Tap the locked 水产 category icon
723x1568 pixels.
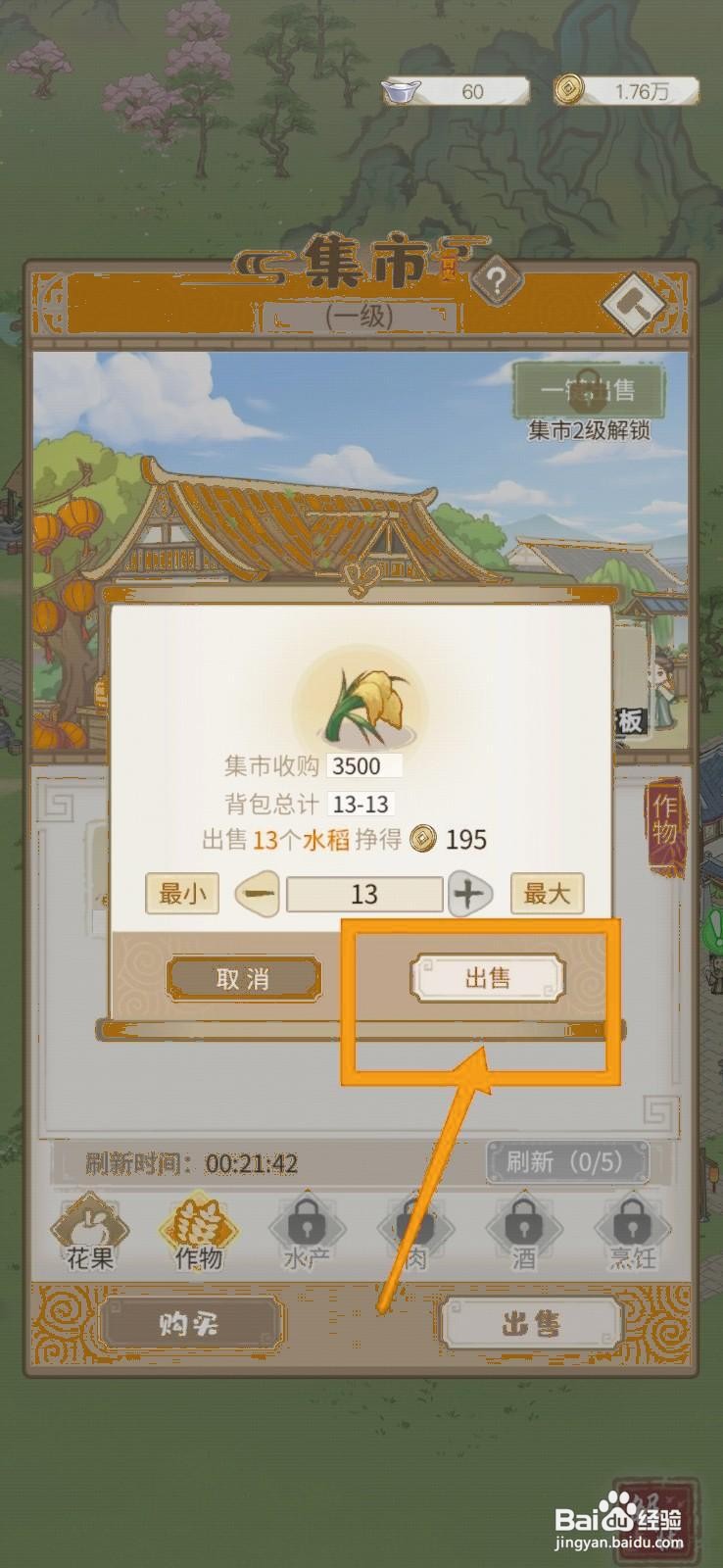point(307,1234)
